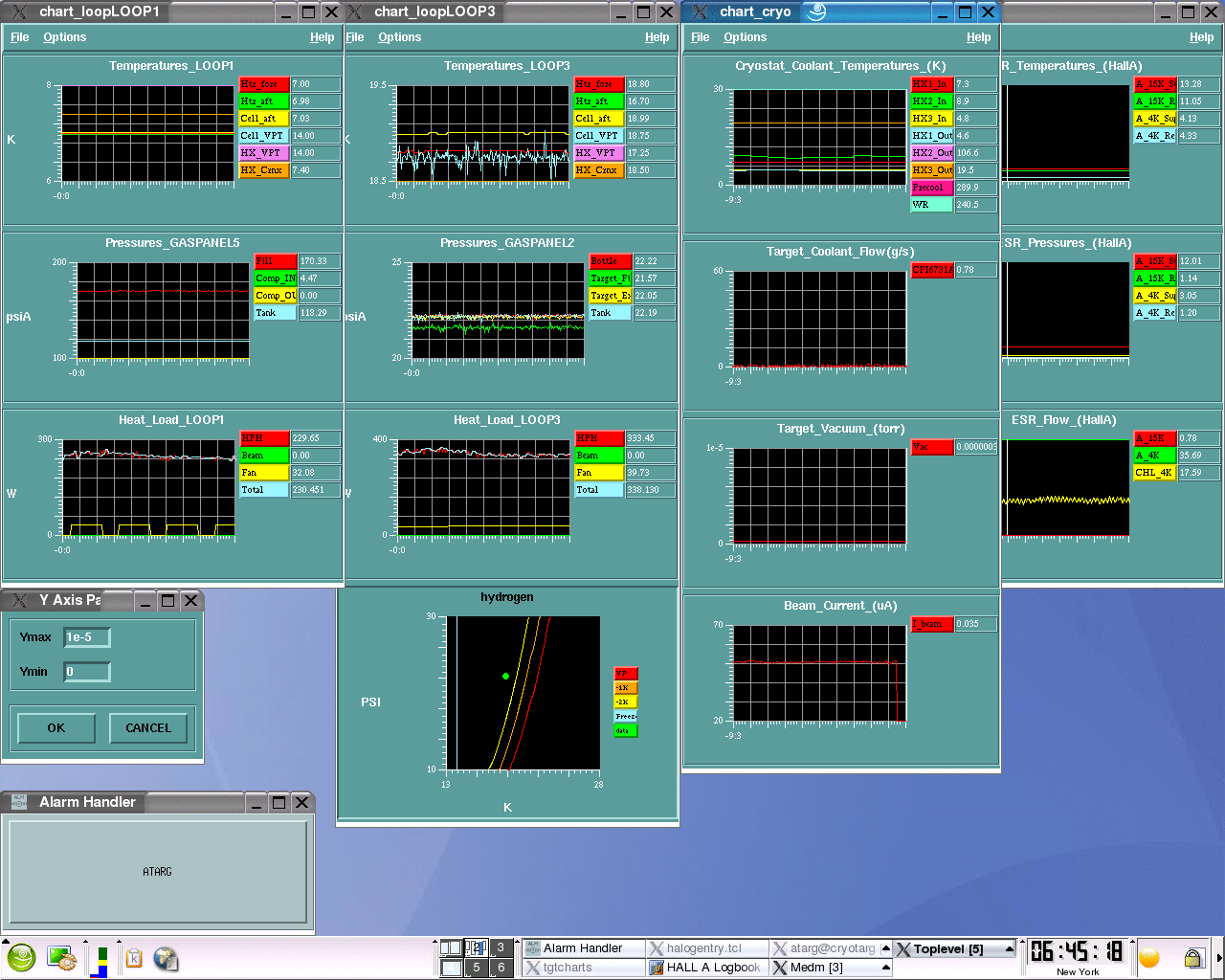Select green Beam legend in Heat_Load_LOOP1
This screenshot has width=1225, height=980.
(x=263, y=456)
